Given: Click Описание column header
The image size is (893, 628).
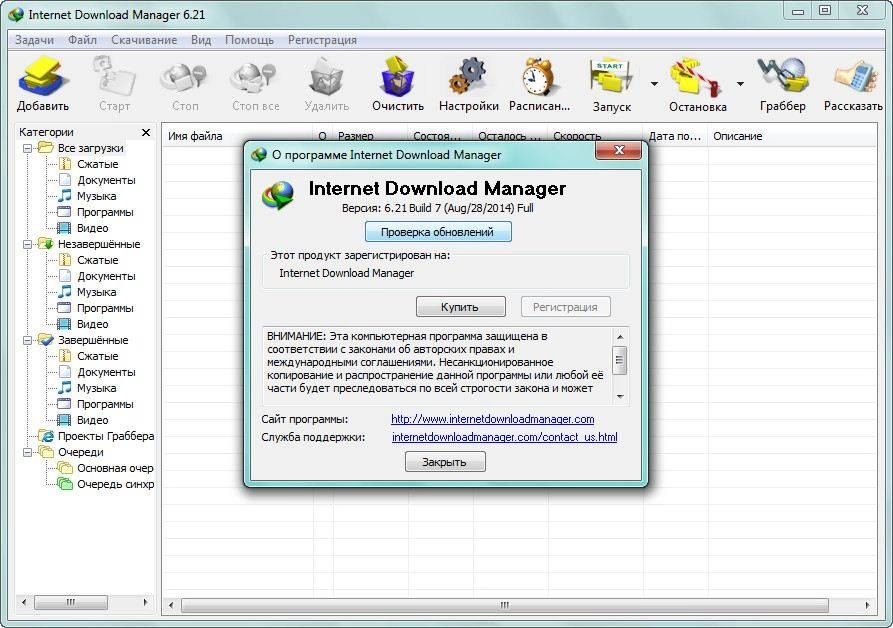Looking at the screenshot, I should pyautogui.click(x=792, y=136).
